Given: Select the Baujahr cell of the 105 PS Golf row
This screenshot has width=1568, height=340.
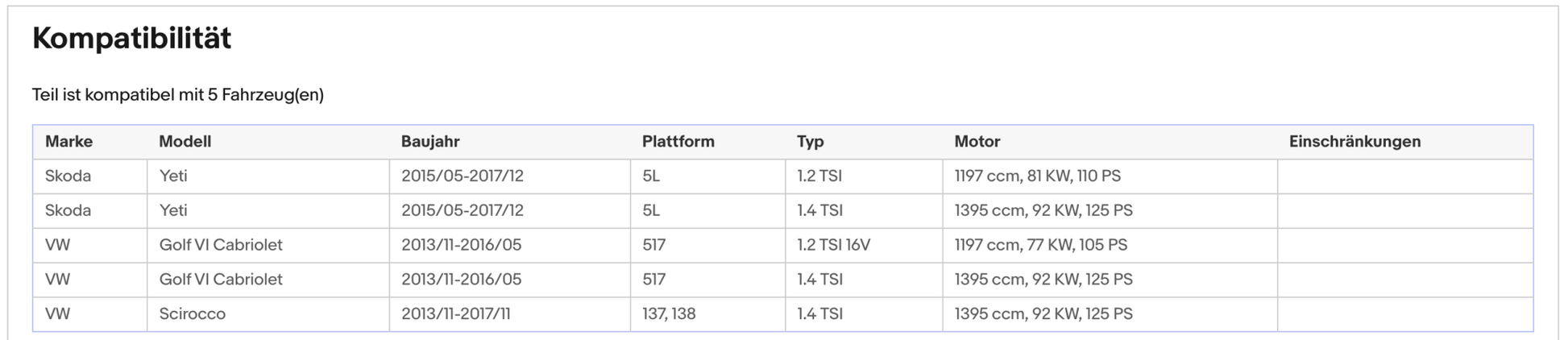Looking at the screenshot, I should [x=461, y=245].
